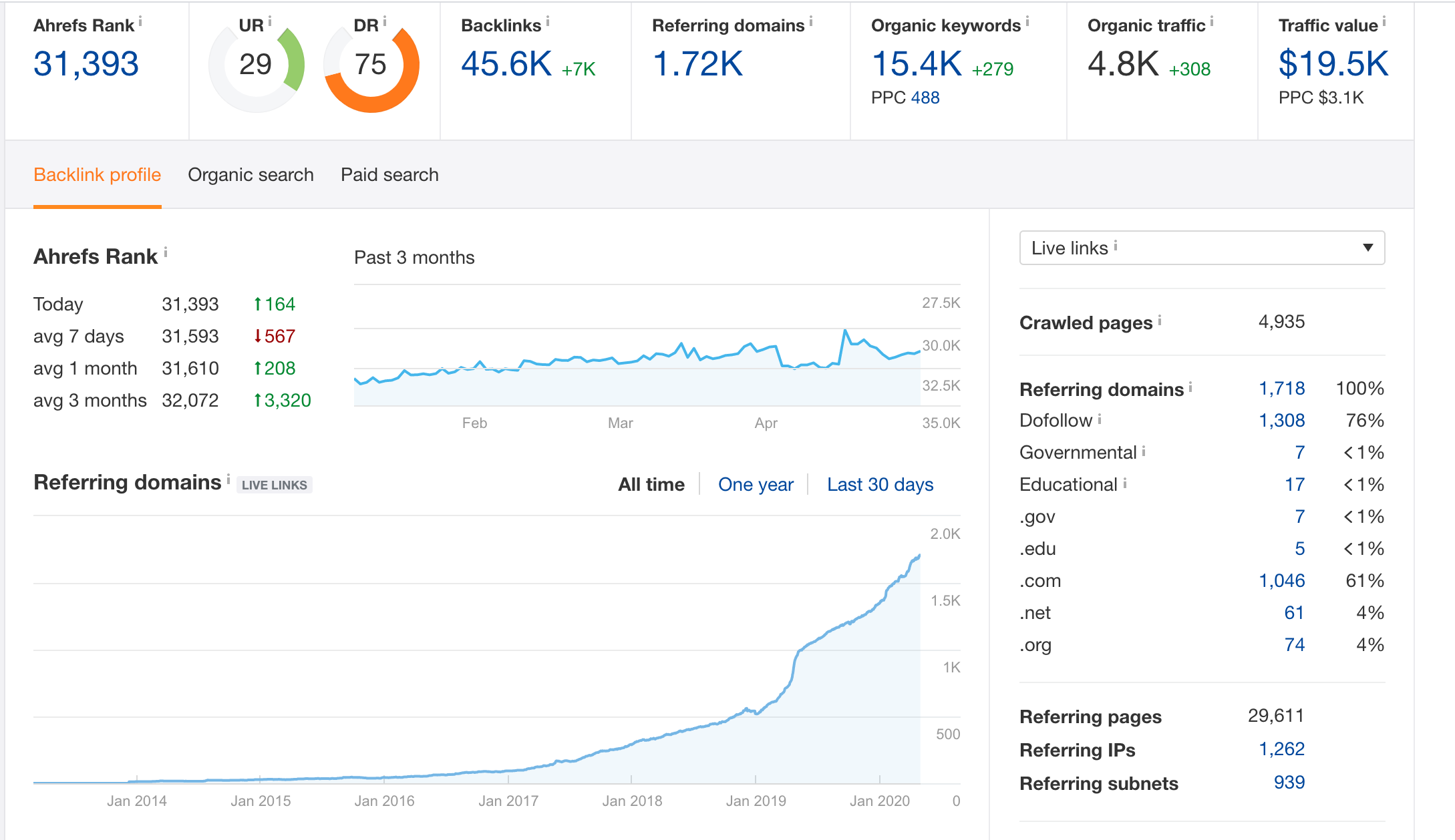Image resolution: width=1455 pixels, height=840 pixels.
Task: Open the 1,262 Referring IPs link
Action: [x=1281, y=749]
